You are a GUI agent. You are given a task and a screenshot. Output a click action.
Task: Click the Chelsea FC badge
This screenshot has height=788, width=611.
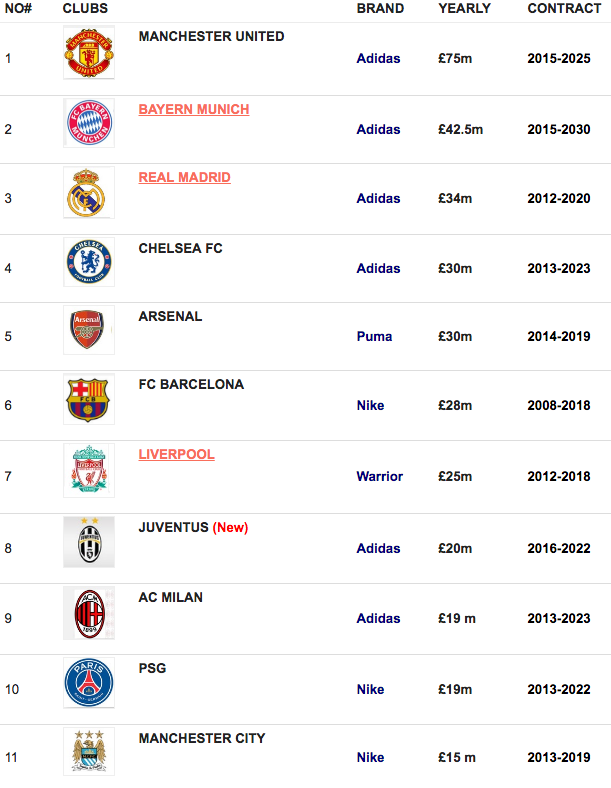point(89,262)
